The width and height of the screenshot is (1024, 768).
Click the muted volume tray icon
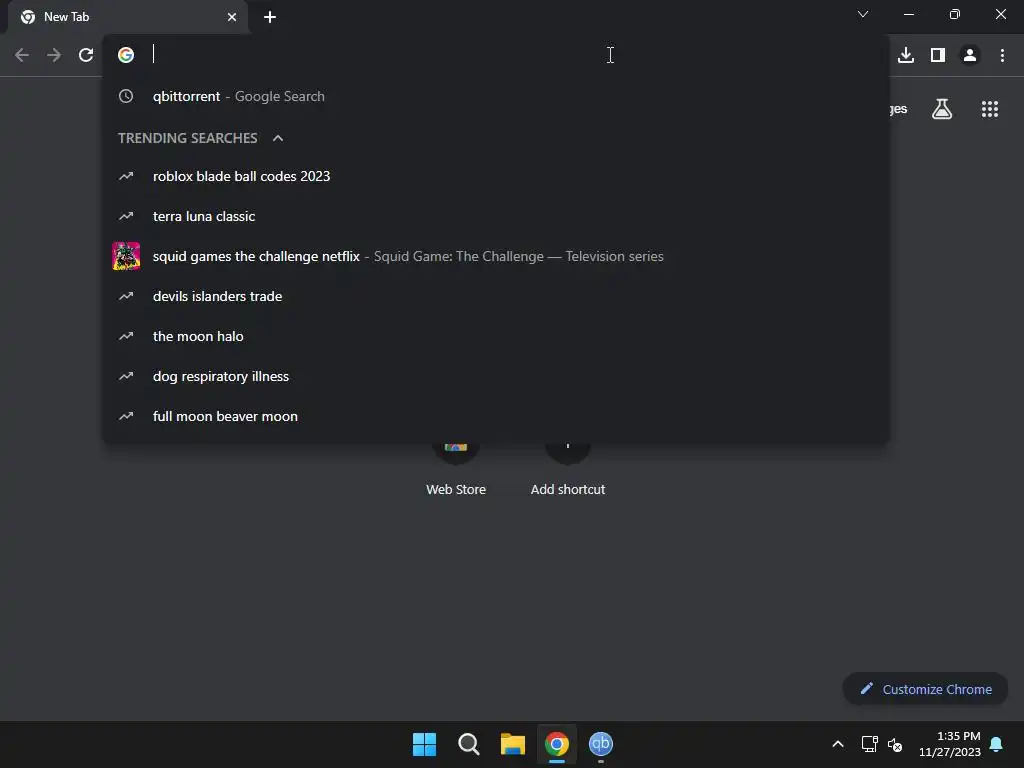pyautogui.click(x=895, y=744)
